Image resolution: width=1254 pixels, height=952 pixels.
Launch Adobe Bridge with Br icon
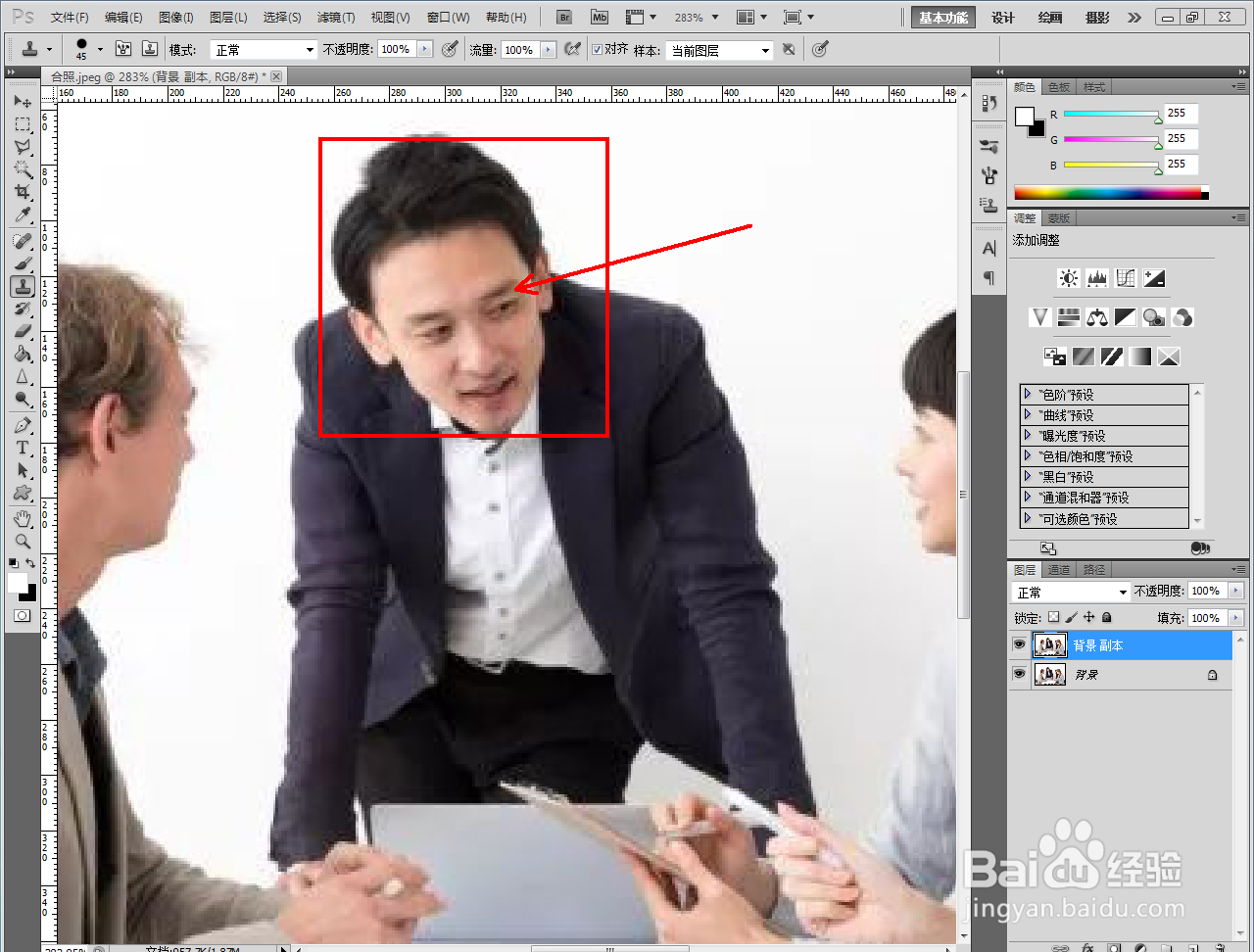[563, 18]
